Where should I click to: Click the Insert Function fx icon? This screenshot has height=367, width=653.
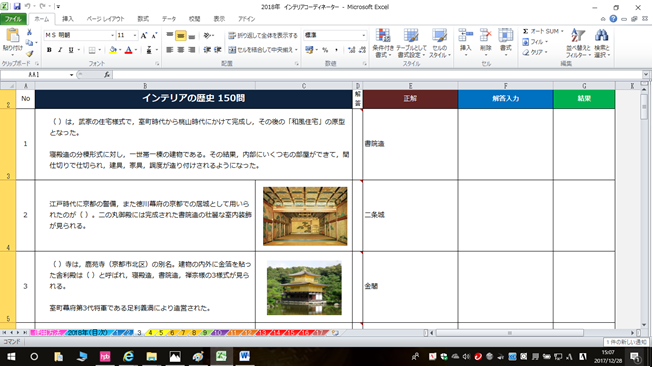(107, 75)
